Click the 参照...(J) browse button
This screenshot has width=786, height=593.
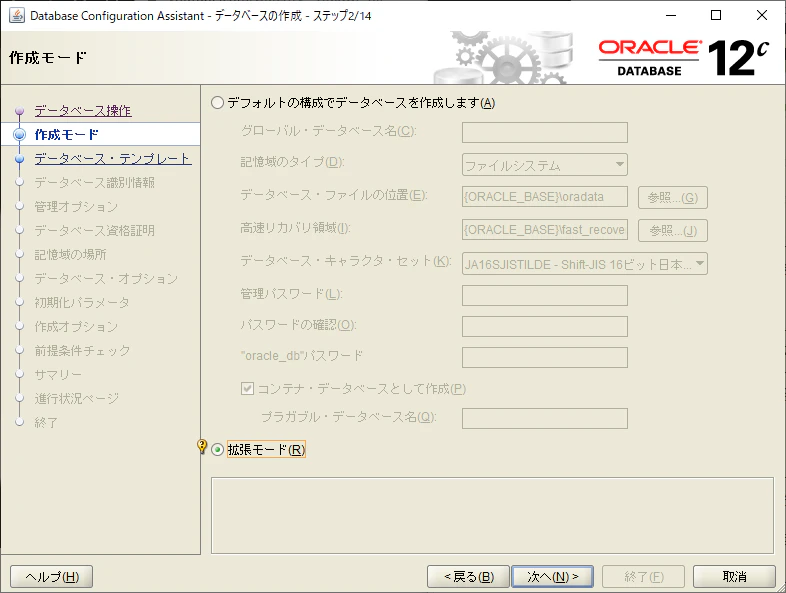673,231
